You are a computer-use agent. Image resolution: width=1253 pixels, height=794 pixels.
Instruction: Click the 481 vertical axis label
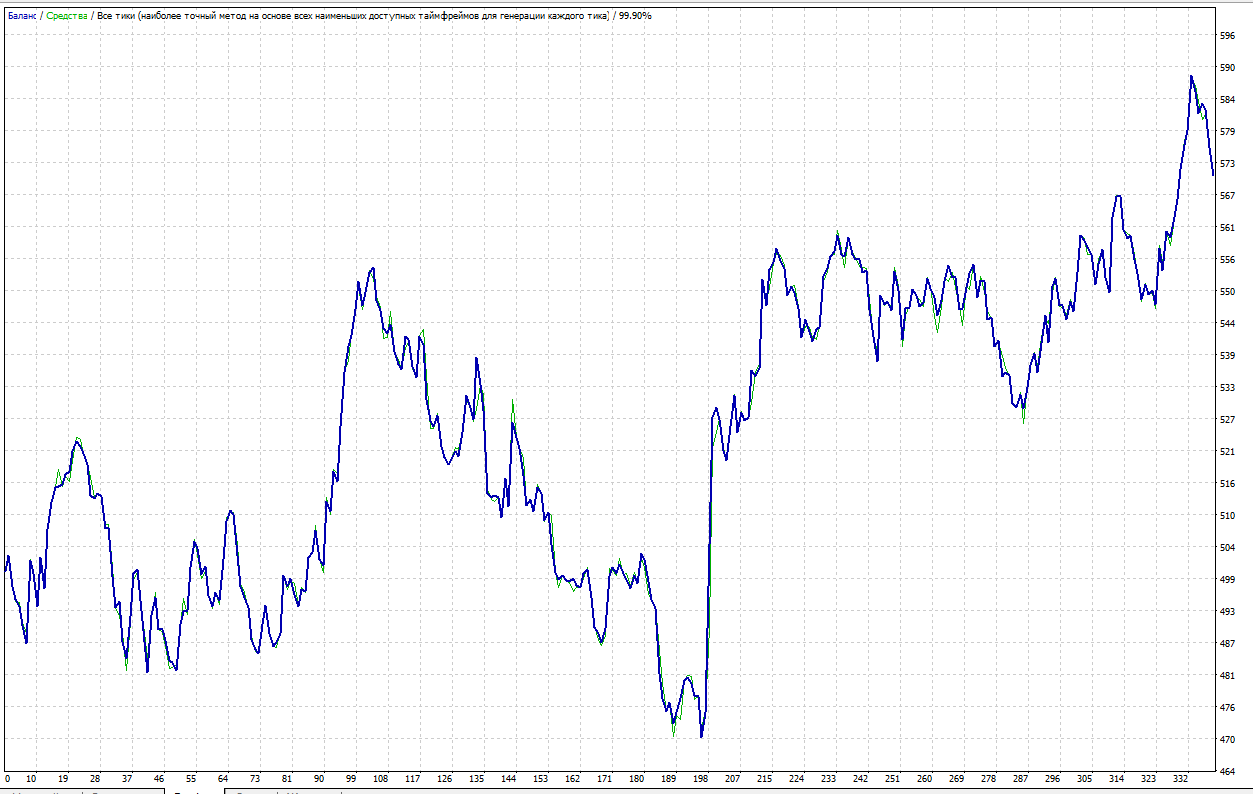(x=1228, y=676)
